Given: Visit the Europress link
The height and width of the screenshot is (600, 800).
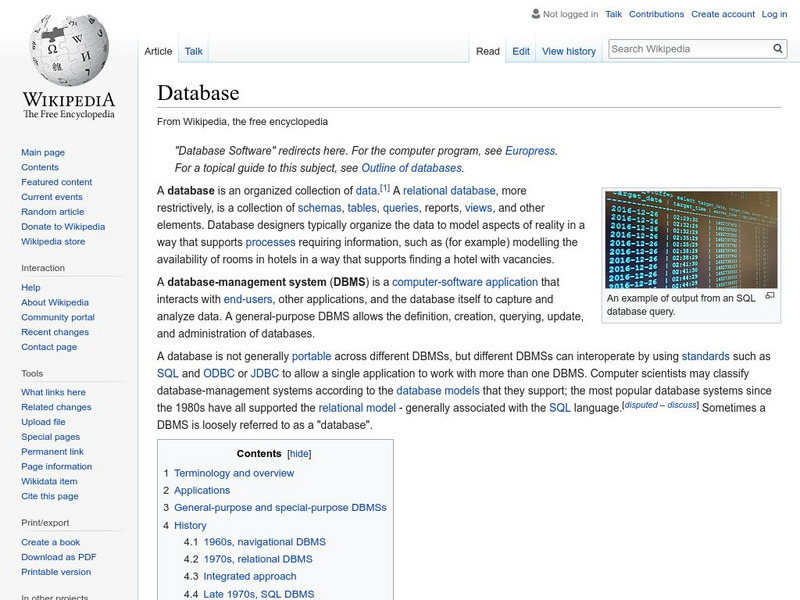Looking at the screenshot, I should point(531,149).
